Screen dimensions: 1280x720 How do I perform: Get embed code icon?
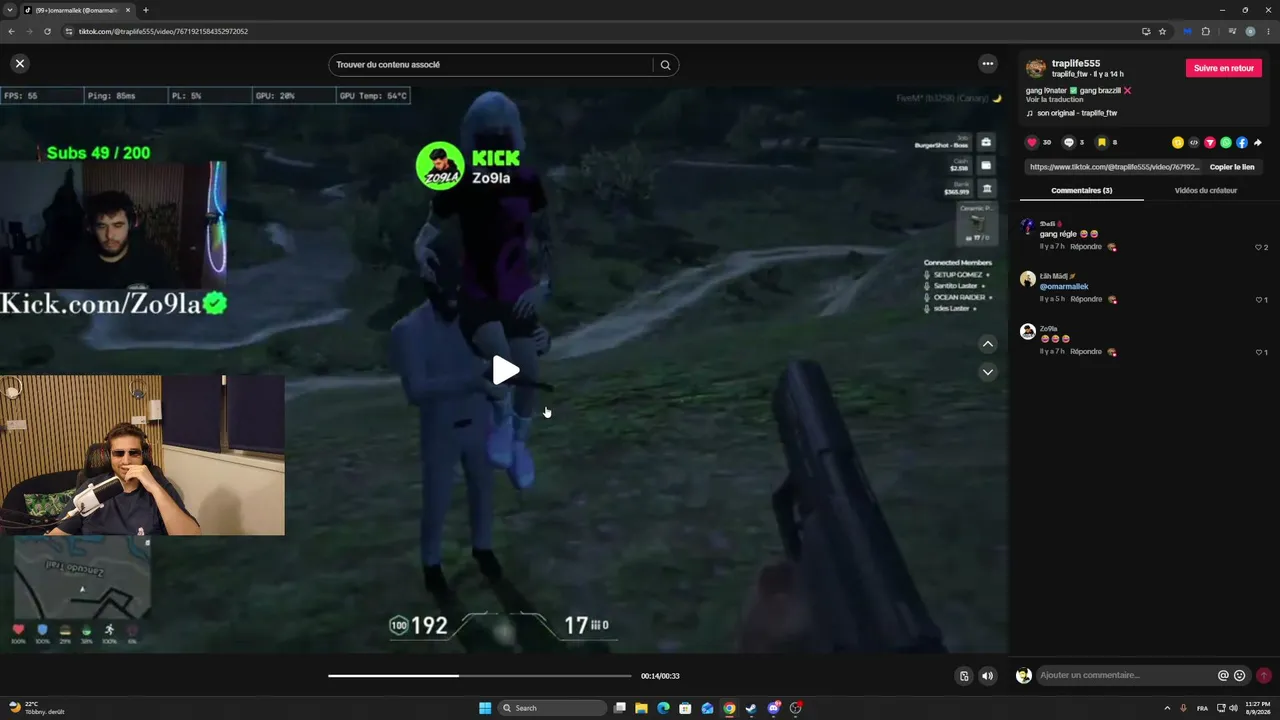point(1194,143)
